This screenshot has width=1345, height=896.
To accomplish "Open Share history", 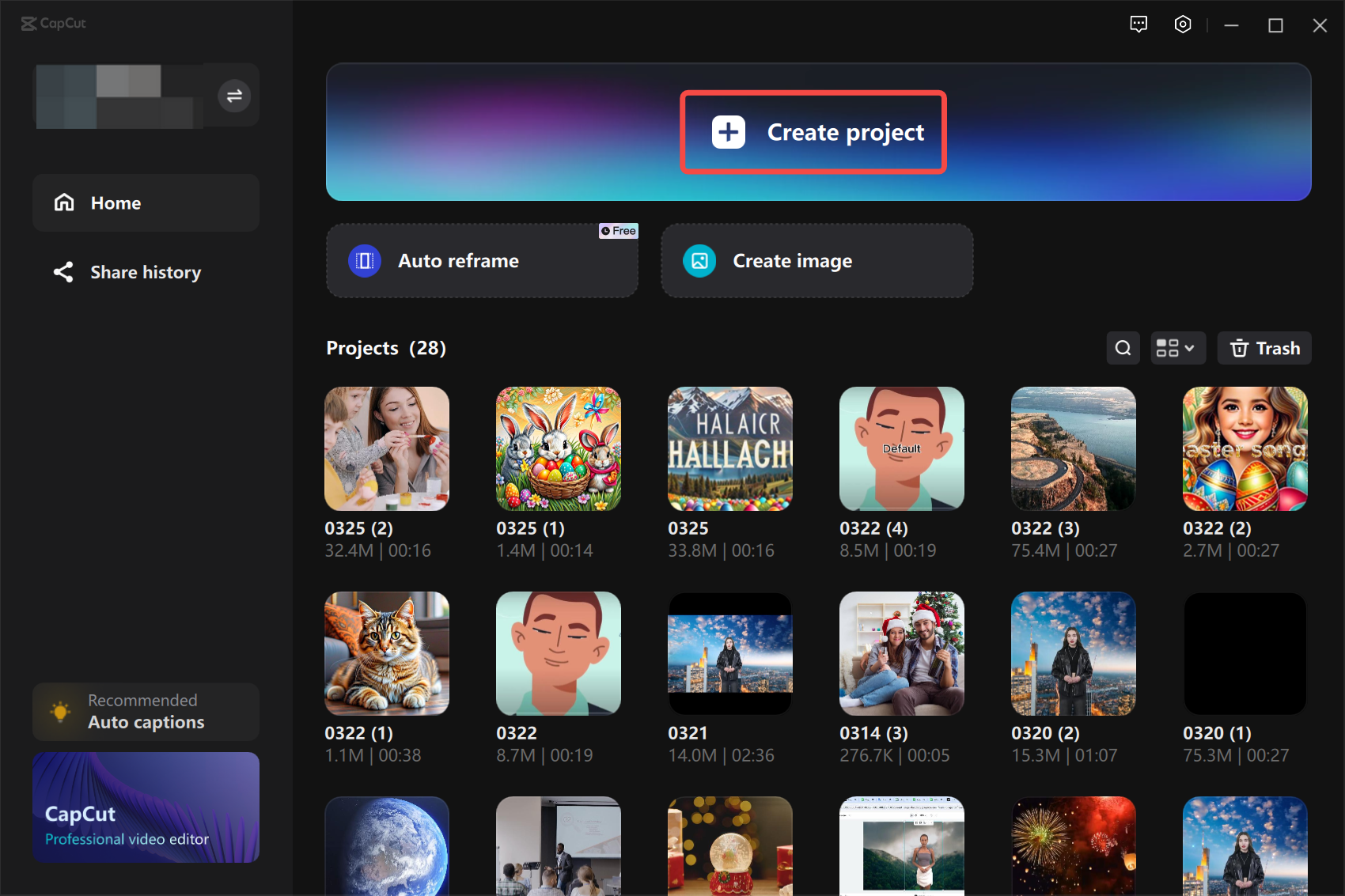I will point(146,272).
